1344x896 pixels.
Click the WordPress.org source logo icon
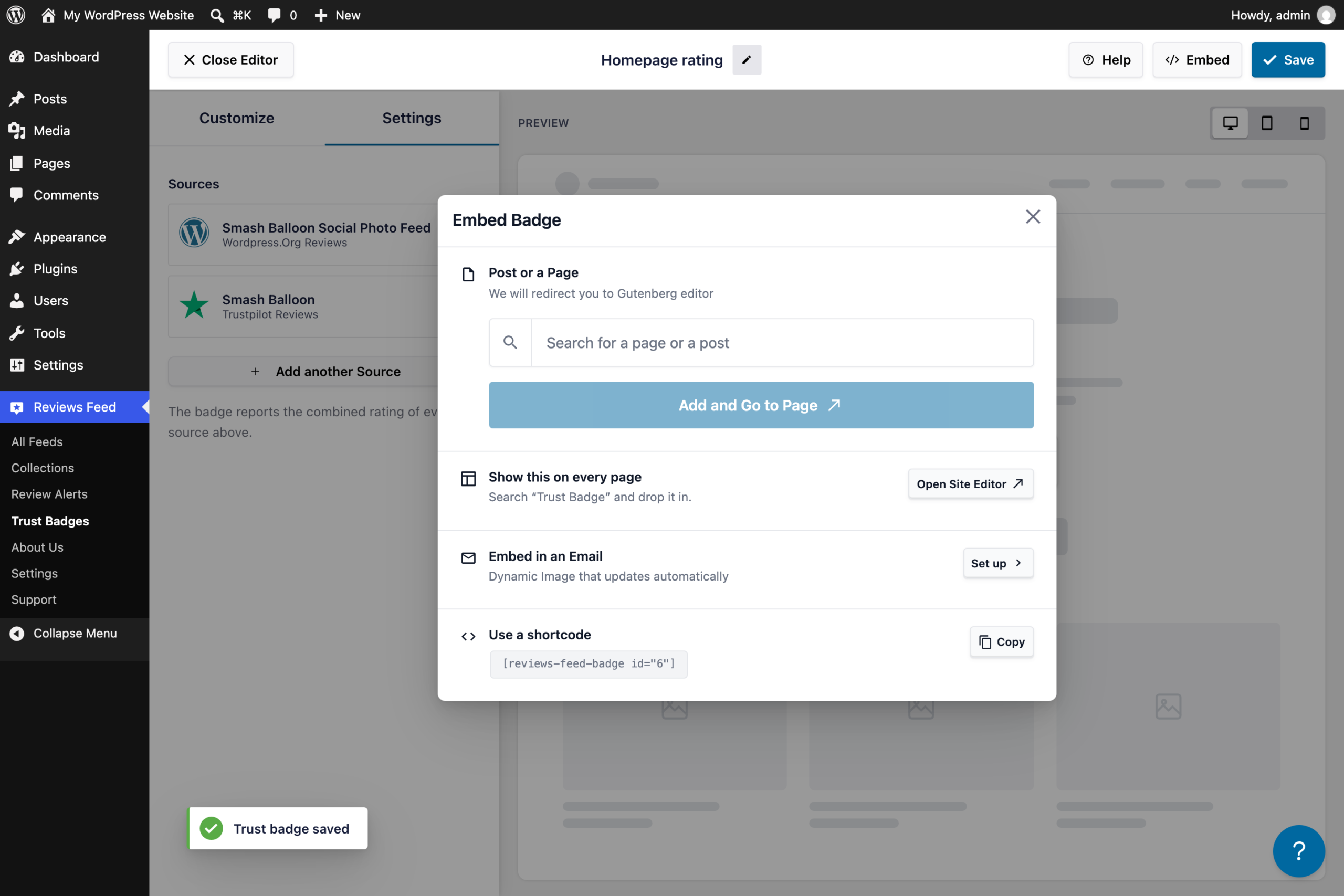[194, 233]
